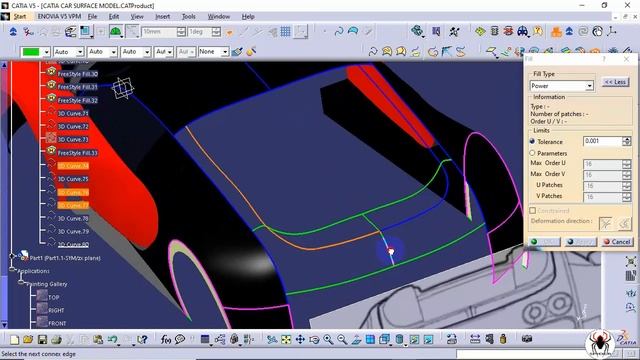Open the ENOVIA V5 VPM menu
Screen dimensions: 640x360
pyautogui.click(x=59, y=16)
